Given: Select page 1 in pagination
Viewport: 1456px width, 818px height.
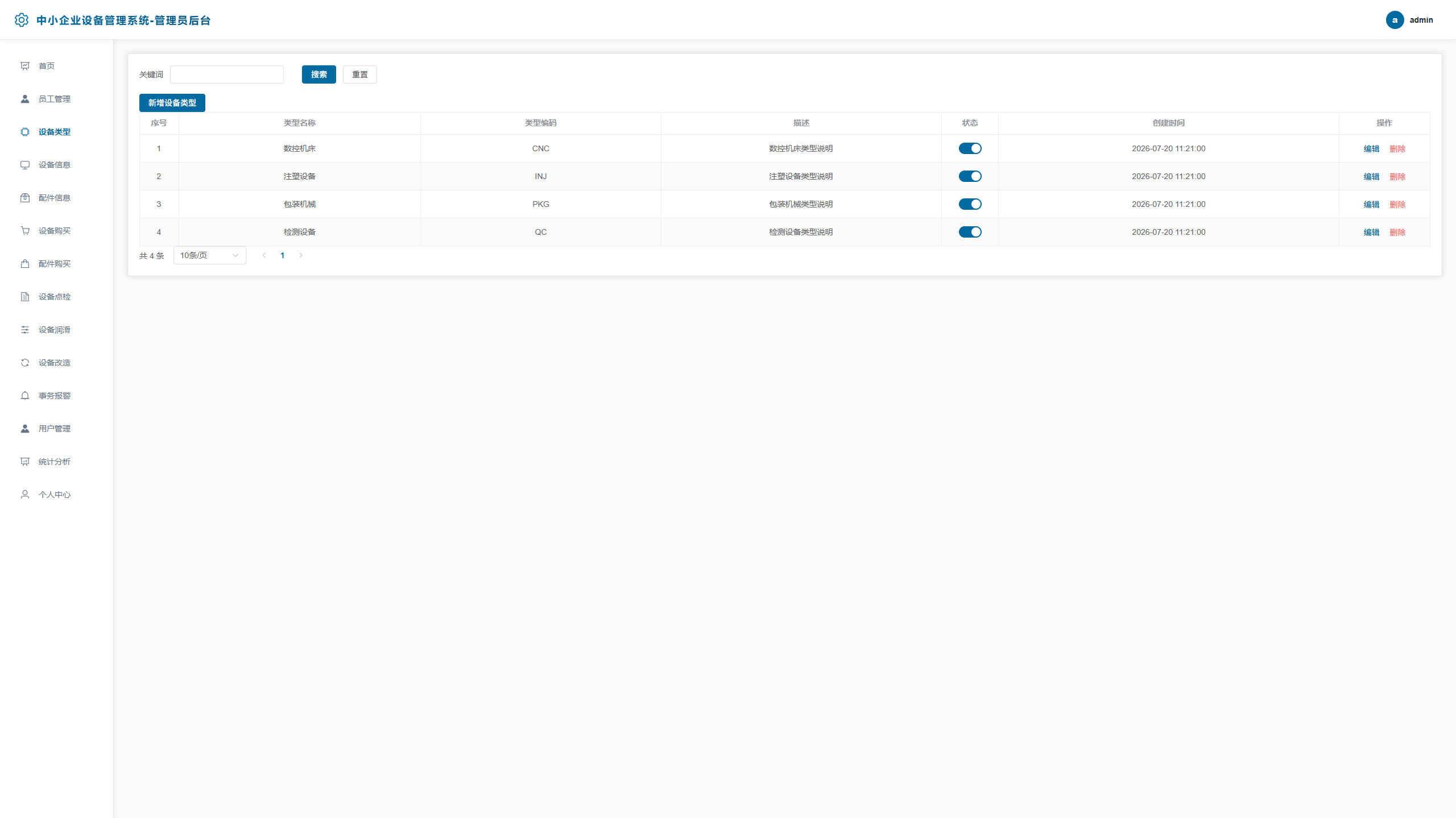Looking at the screenshot, I should (x=283, y=255).
